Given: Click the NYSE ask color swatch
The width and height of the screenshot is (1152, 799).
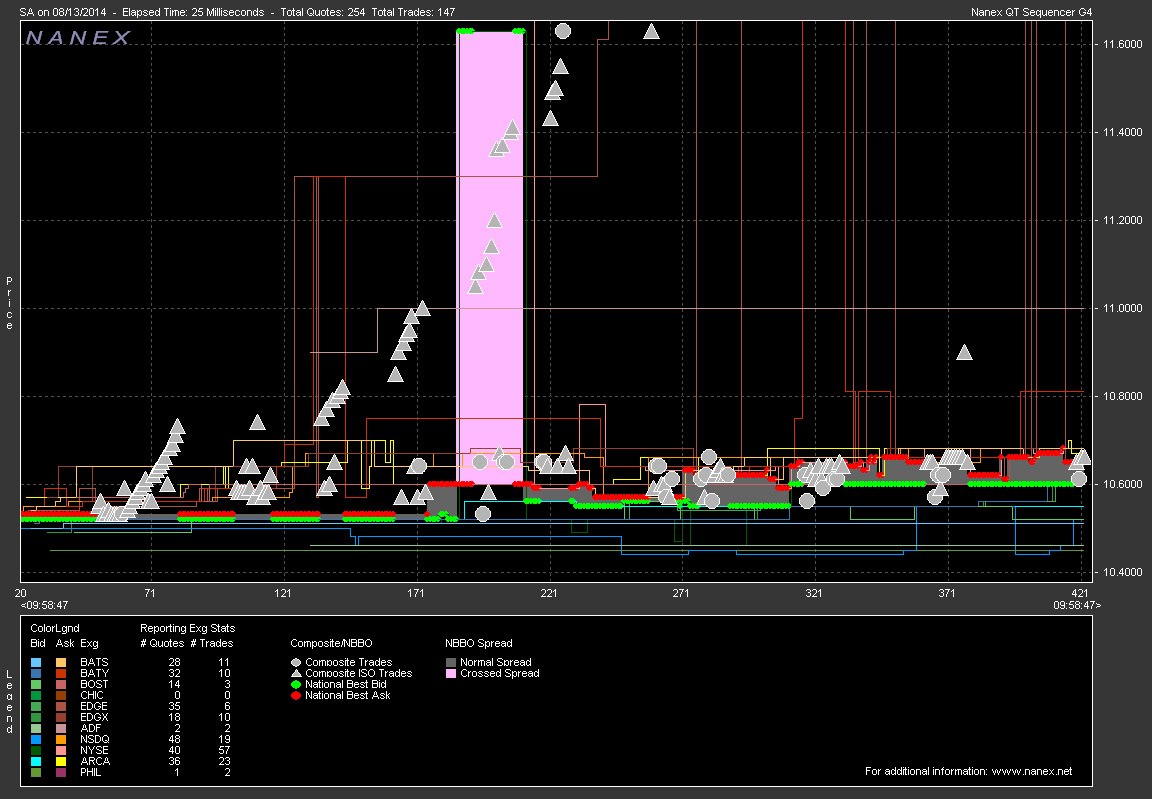Looking at the screenshot, I should 61,751.
